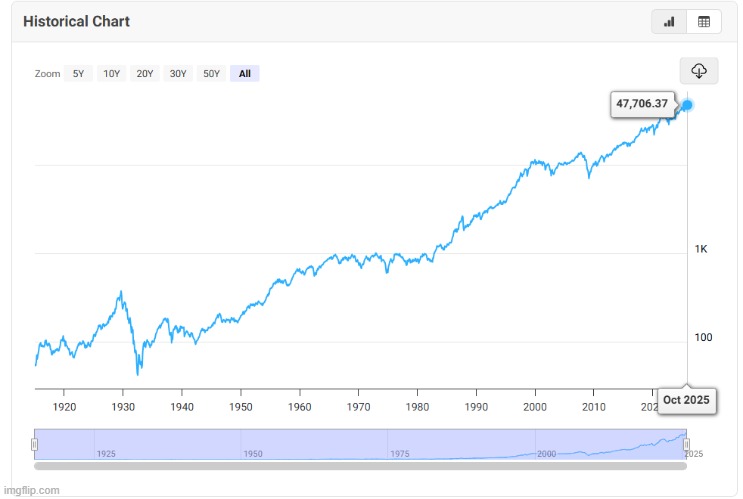Set zoom to 50Y
The width and height of the screenshot is (743, 499).
click(211, 73)
